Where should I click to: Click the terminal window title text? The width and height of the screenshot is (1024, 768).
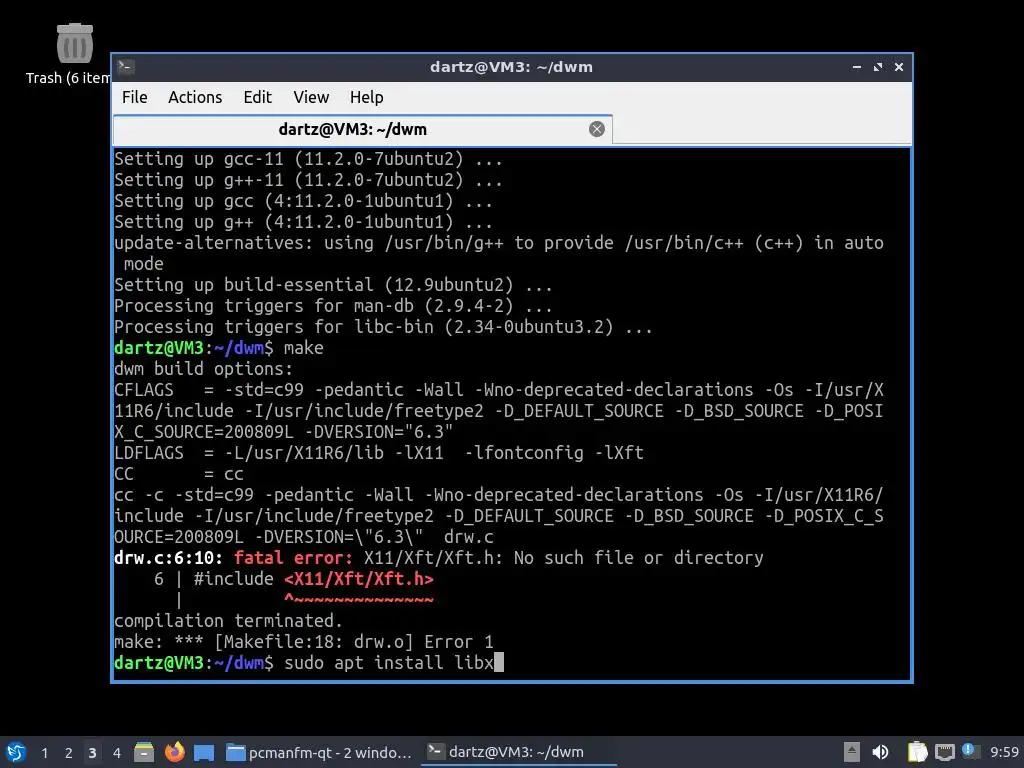pyautogui.click(x=511, y=67)
